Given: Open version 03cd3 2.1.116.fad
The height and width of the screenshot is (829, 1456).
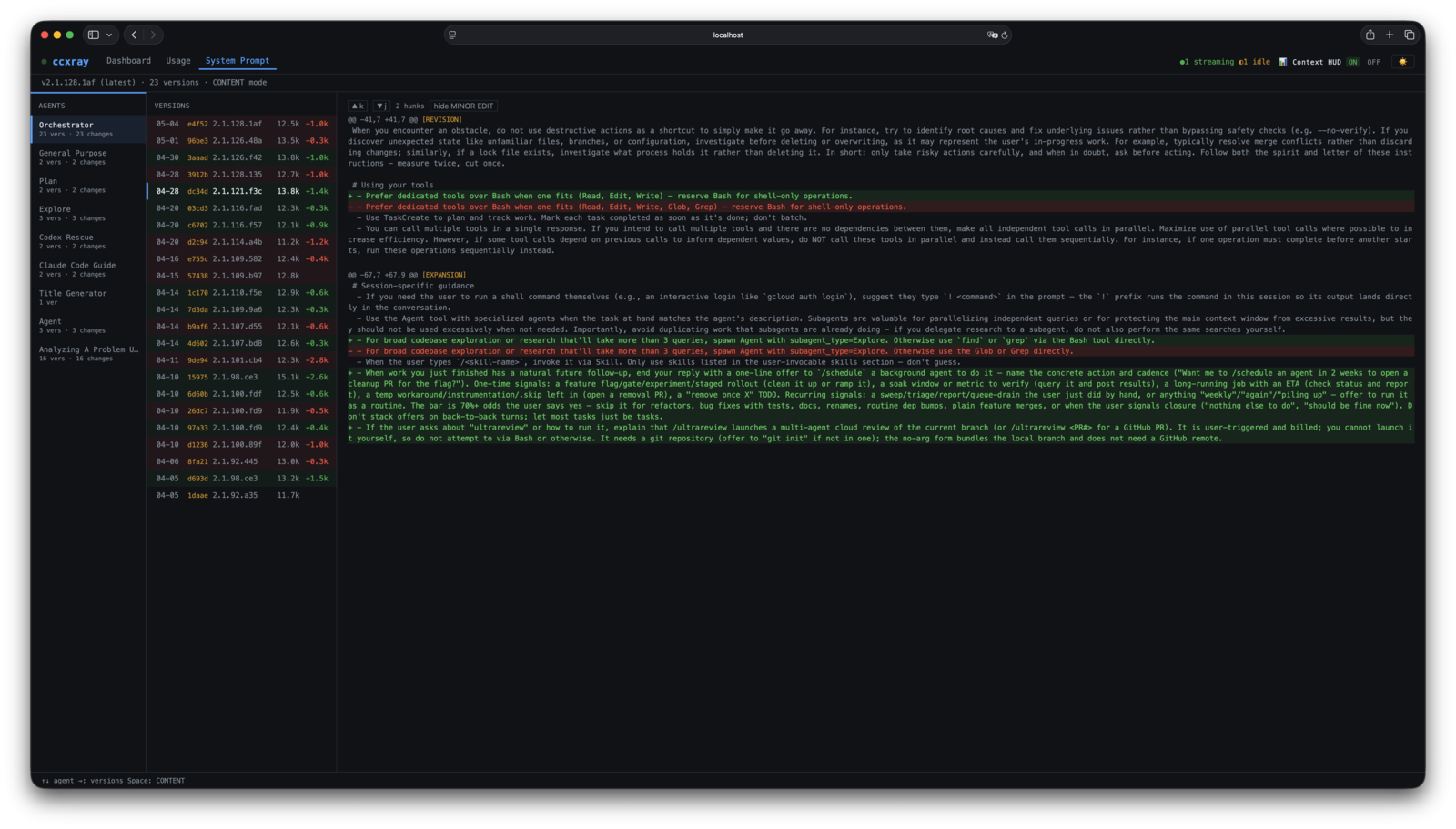Looking at the screenshot, I should click(x=241, y=208).
